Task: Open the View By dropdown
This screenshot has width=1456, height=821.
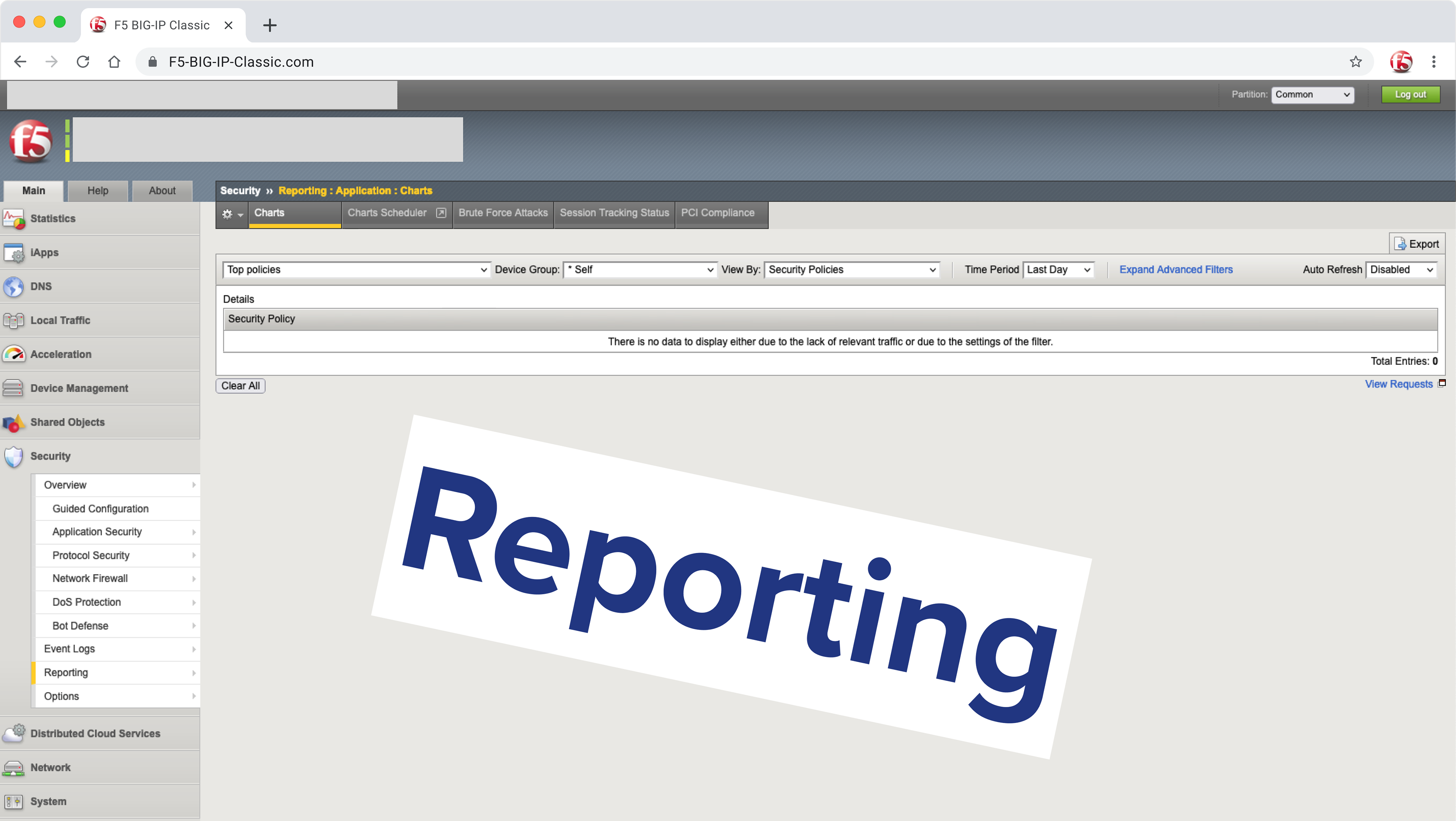Action: point(852,270)
